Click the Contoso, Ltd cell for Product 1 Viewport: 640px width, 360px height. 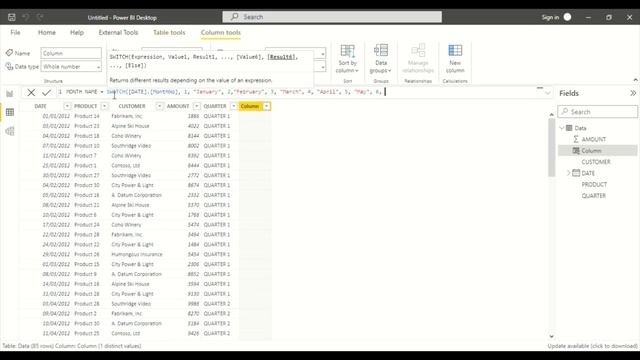pos(126,165)
